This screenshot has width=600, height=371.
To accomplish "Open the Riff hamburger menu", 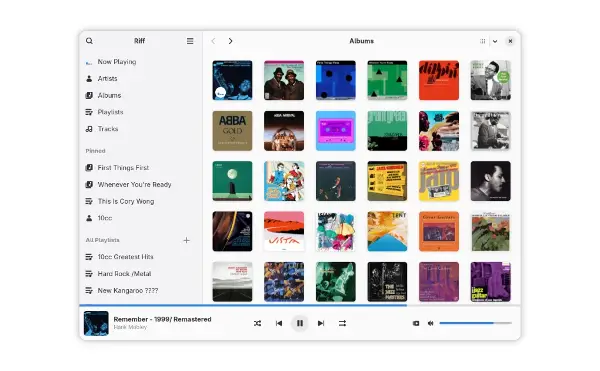I will pos(190,41).
